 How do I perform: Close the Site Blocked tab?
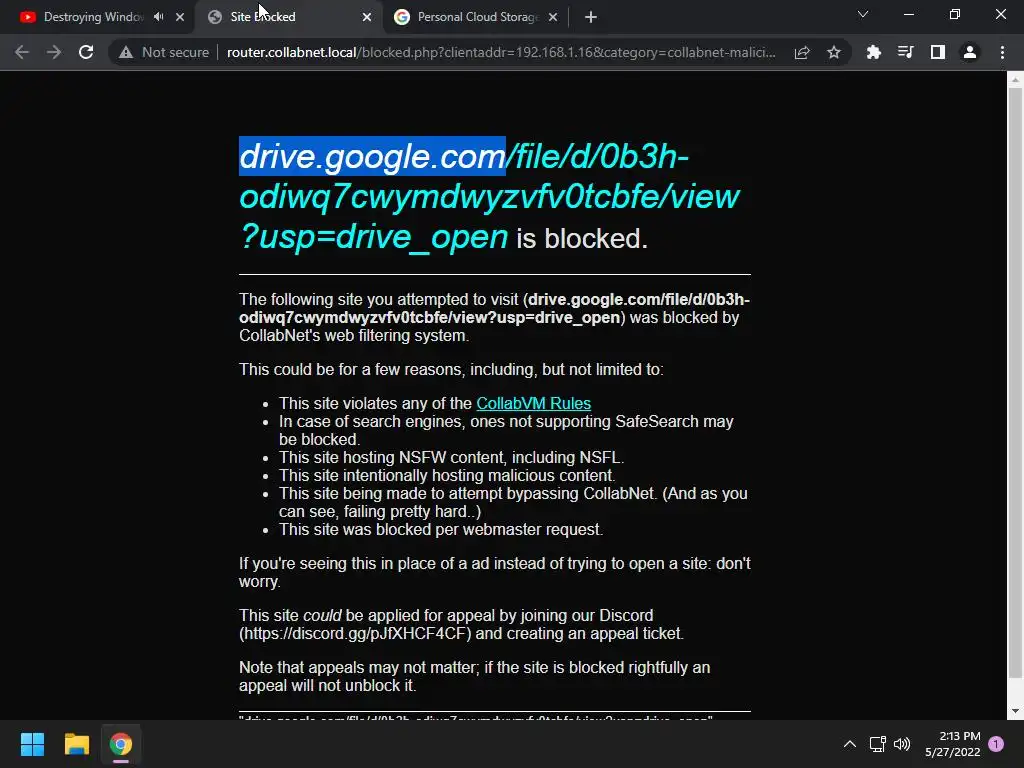[x=367, y=17]
